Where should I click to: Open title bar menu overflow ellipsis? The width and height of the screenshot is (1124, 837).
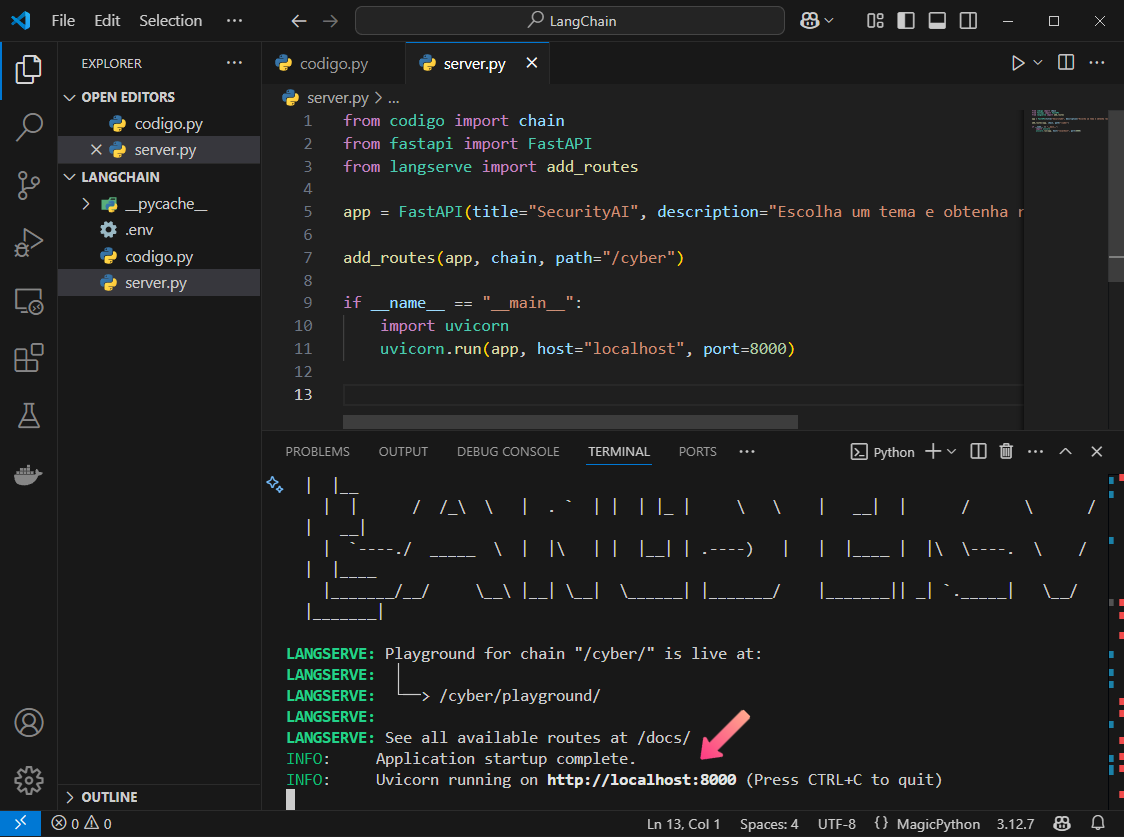[x=234, y=21]
